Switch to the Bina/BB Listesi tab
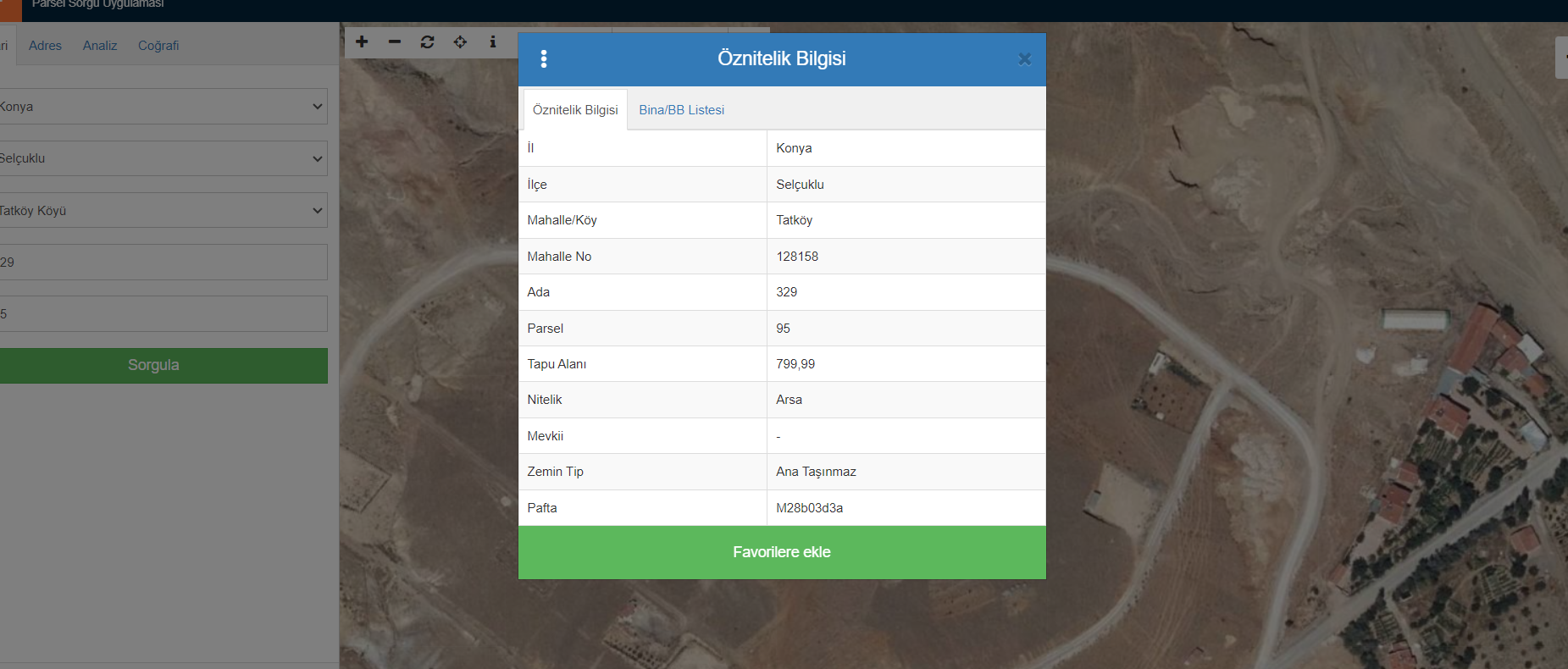 click(x=681, y=110)
